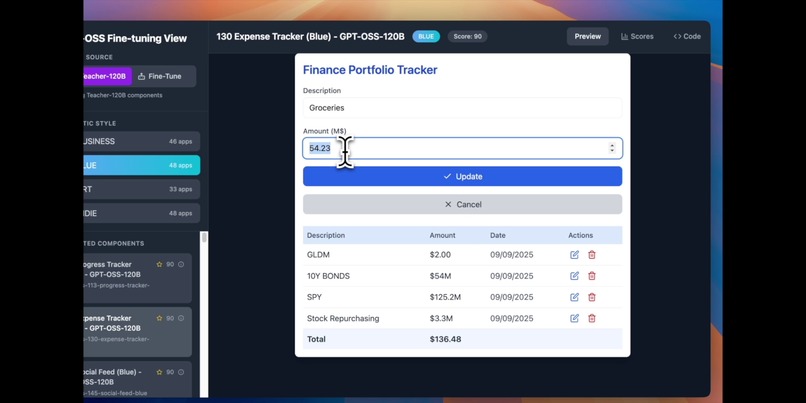Delete the 10Y BONDS entry

point(592,276)
